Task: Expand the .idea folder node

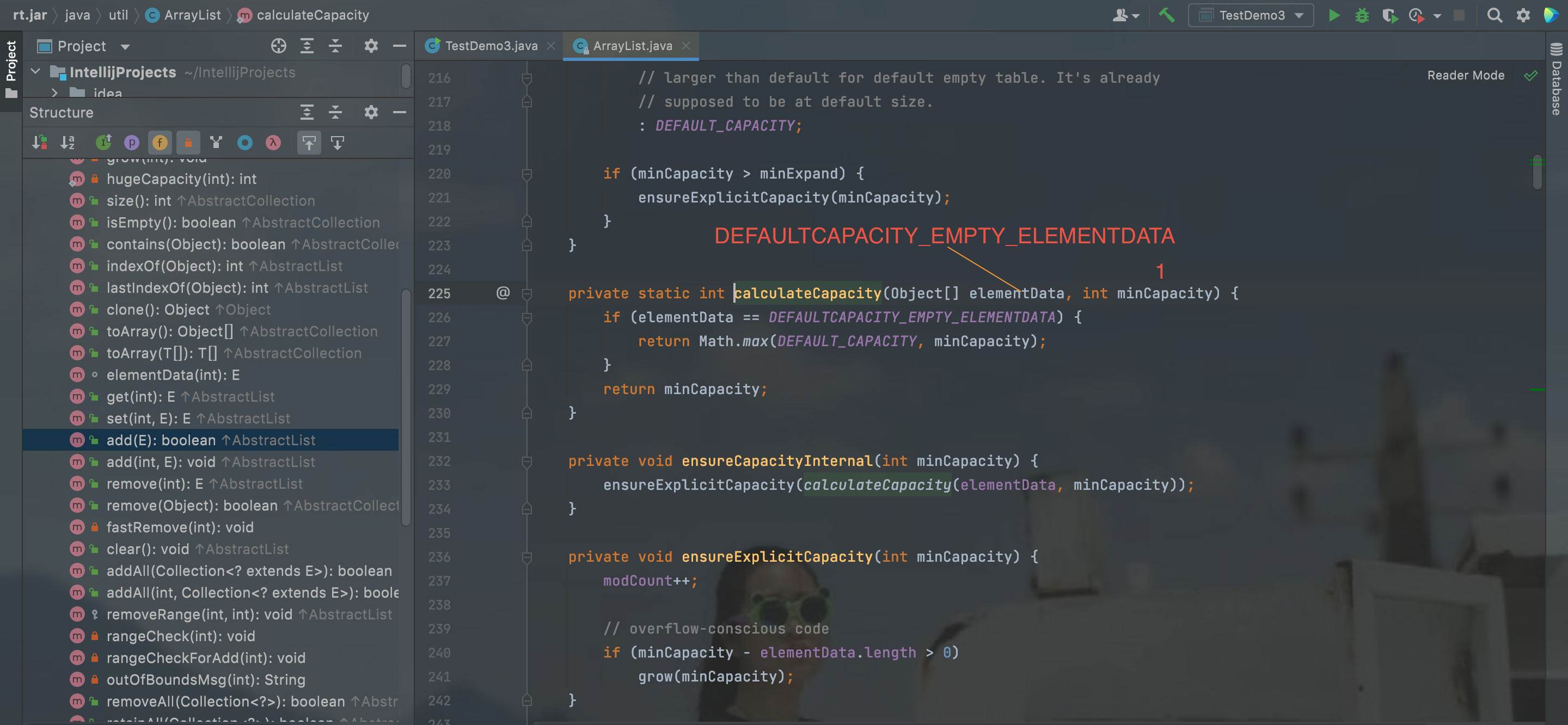Action: pyautogui.click(x=54, y=93)
